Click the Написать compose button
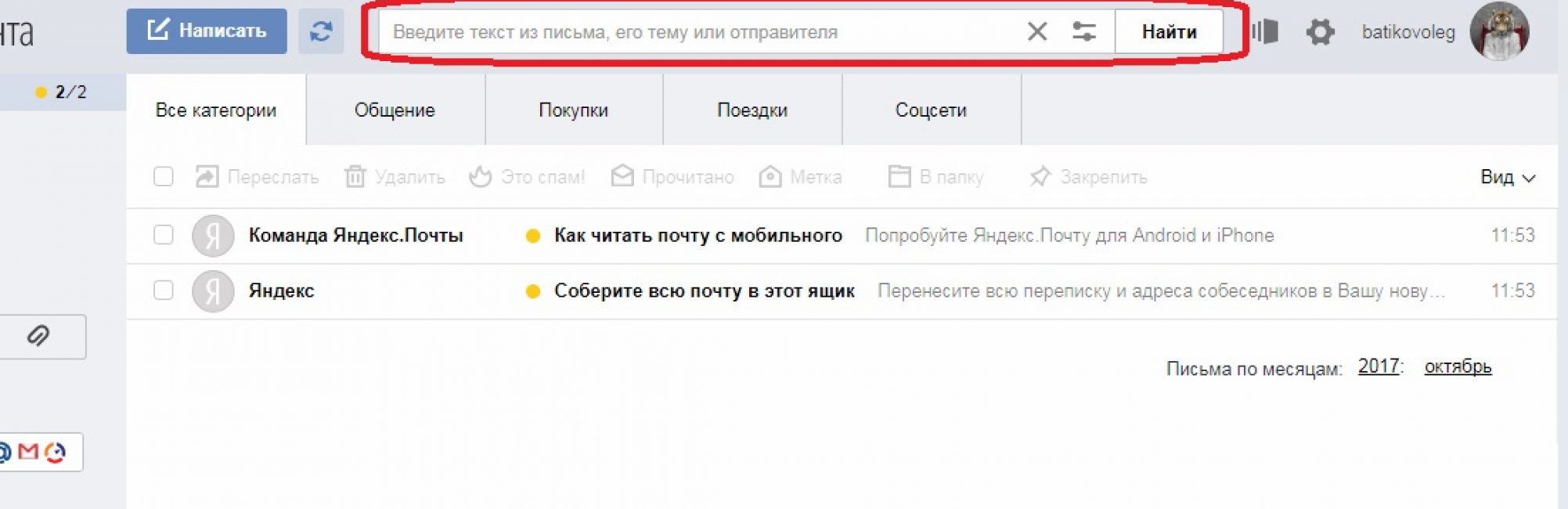This screenshot has width=1568, height=509. (x=207, y=31)
